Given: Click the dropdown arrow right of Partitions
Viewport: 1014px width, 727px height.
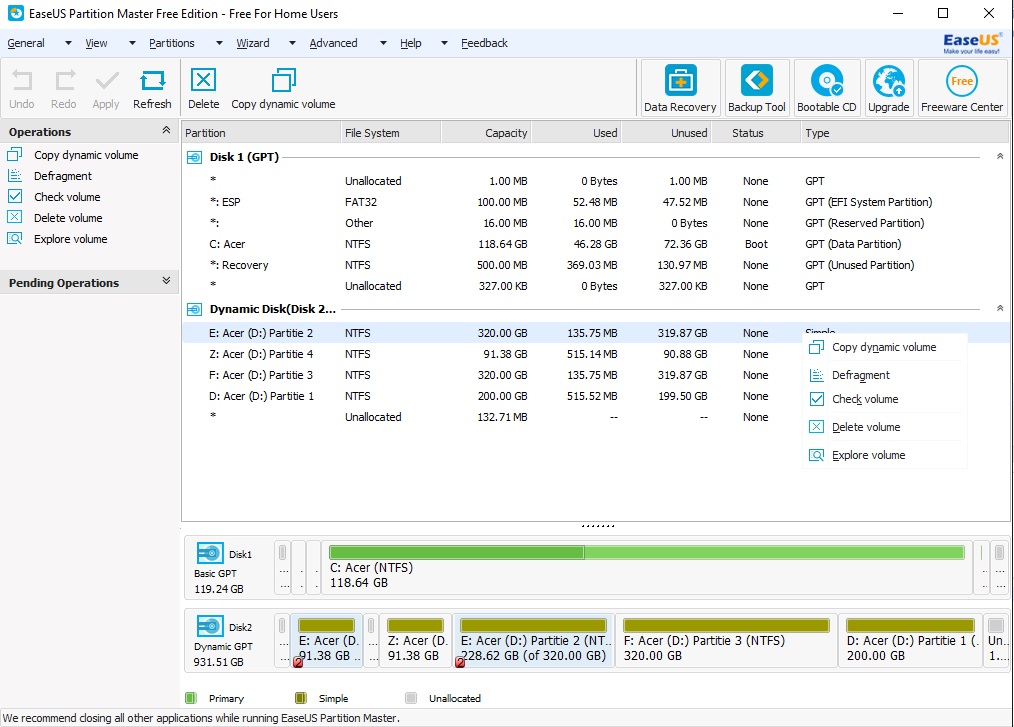Looking at the screenshot, I should coord(219,43).
